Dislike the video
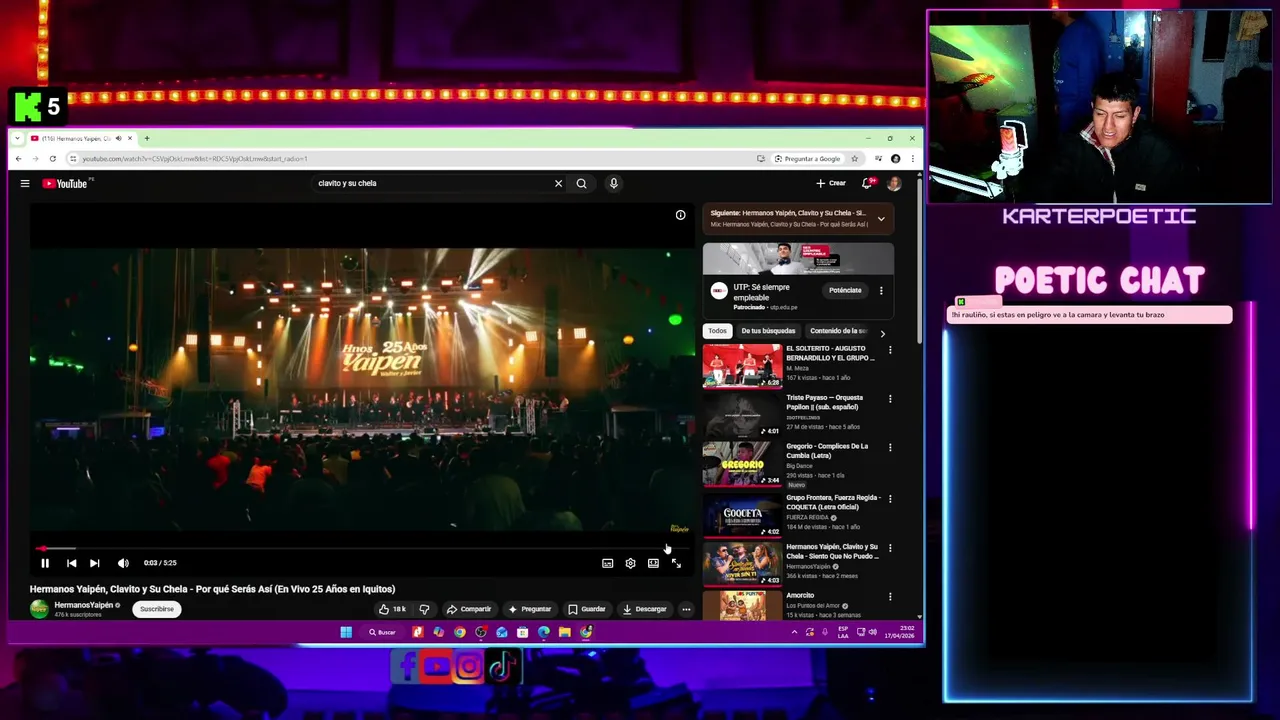 click(424, 609)
